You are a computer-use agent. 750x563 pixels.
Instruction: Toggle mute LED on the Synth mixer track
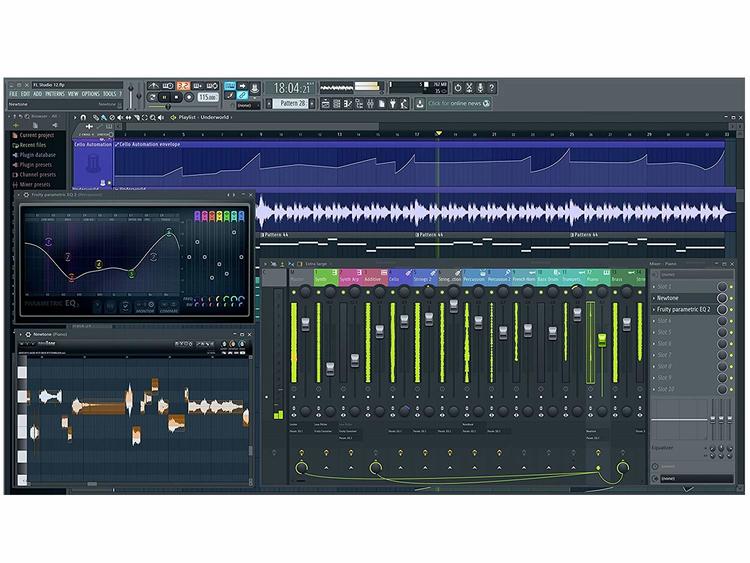click(x=318, y=292)
